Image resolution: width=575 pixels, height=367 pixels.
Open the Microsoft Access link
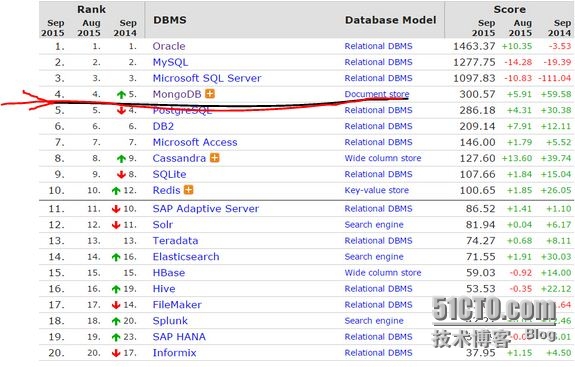click(x=195, y=142)
